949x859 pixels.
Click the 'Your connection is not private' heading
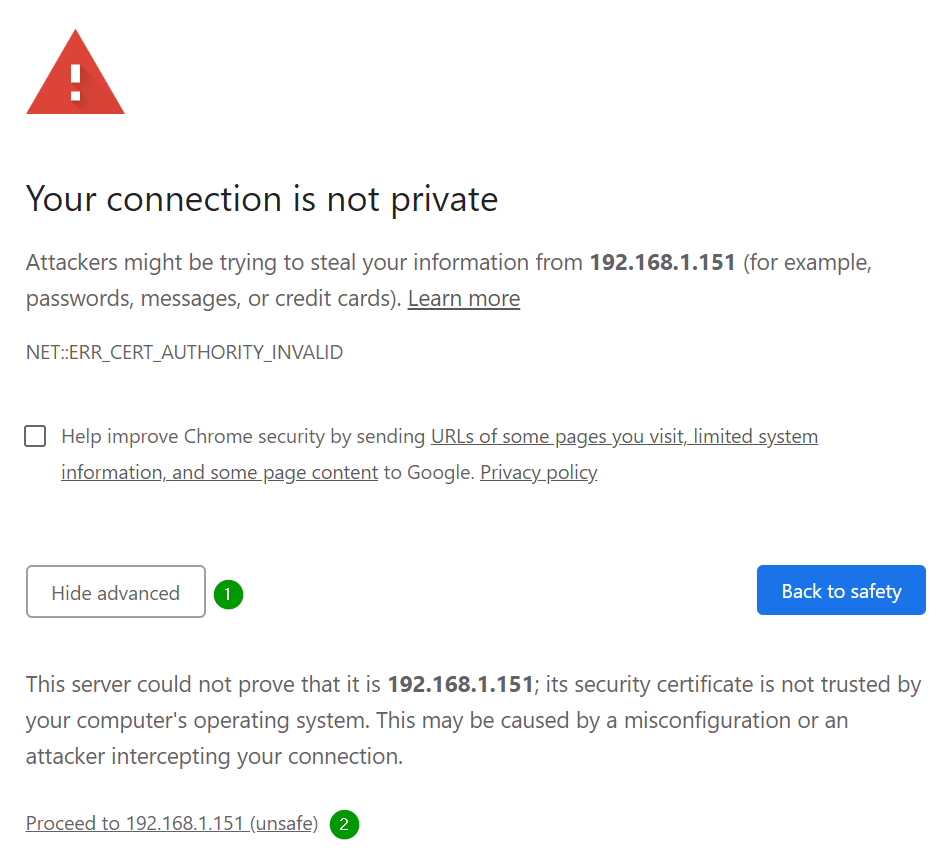262,199
